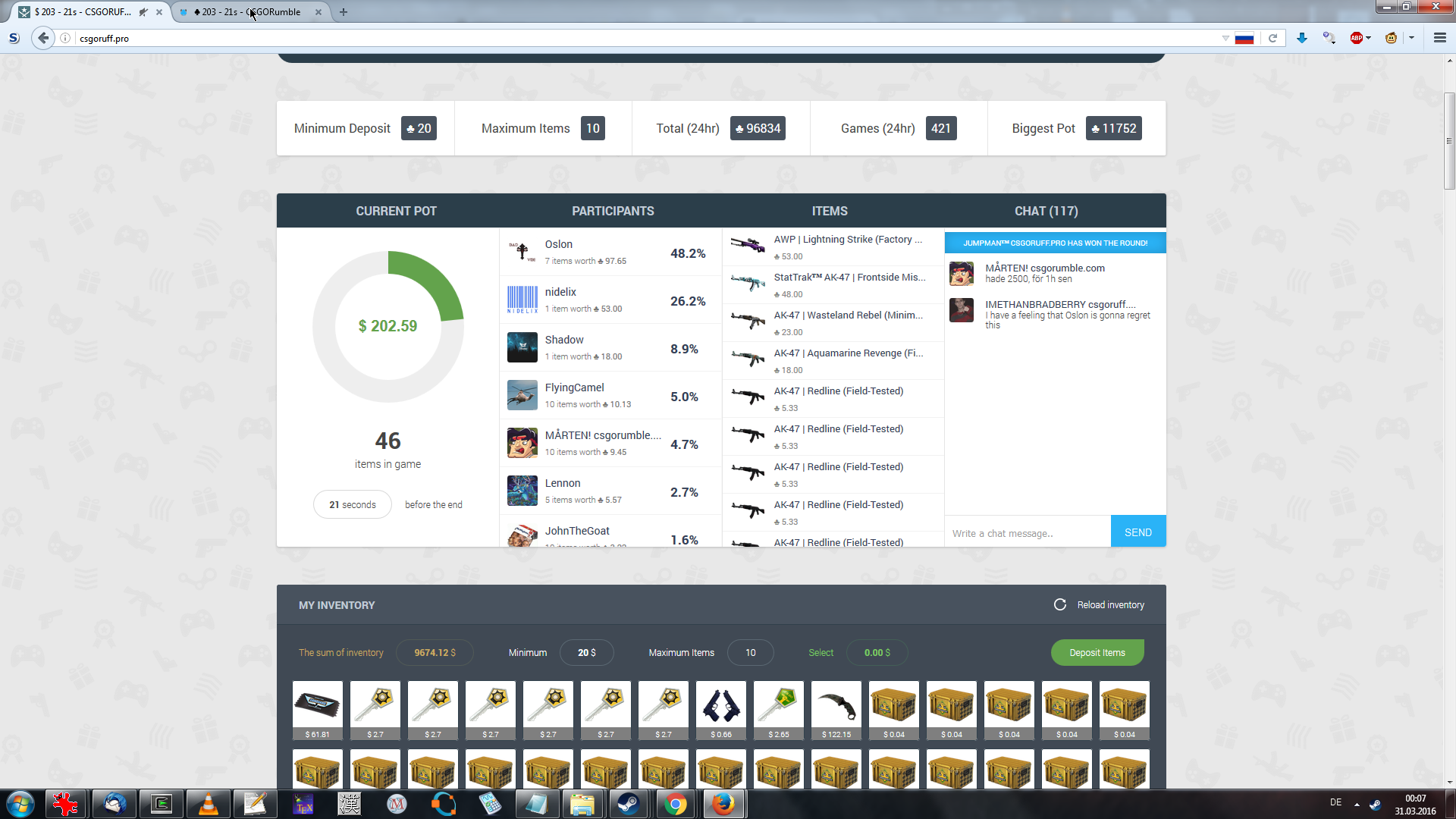Select the $122.15 karambit knife item
Screen dimensions: 1456x819
[x=836, y=707]
